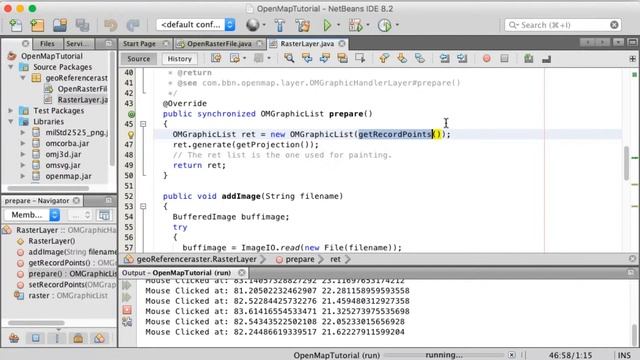The height and width of the screenshot is (360, 640).
Task: Click Start Macro Recording red circle icon
Action: tap(486, 59)
